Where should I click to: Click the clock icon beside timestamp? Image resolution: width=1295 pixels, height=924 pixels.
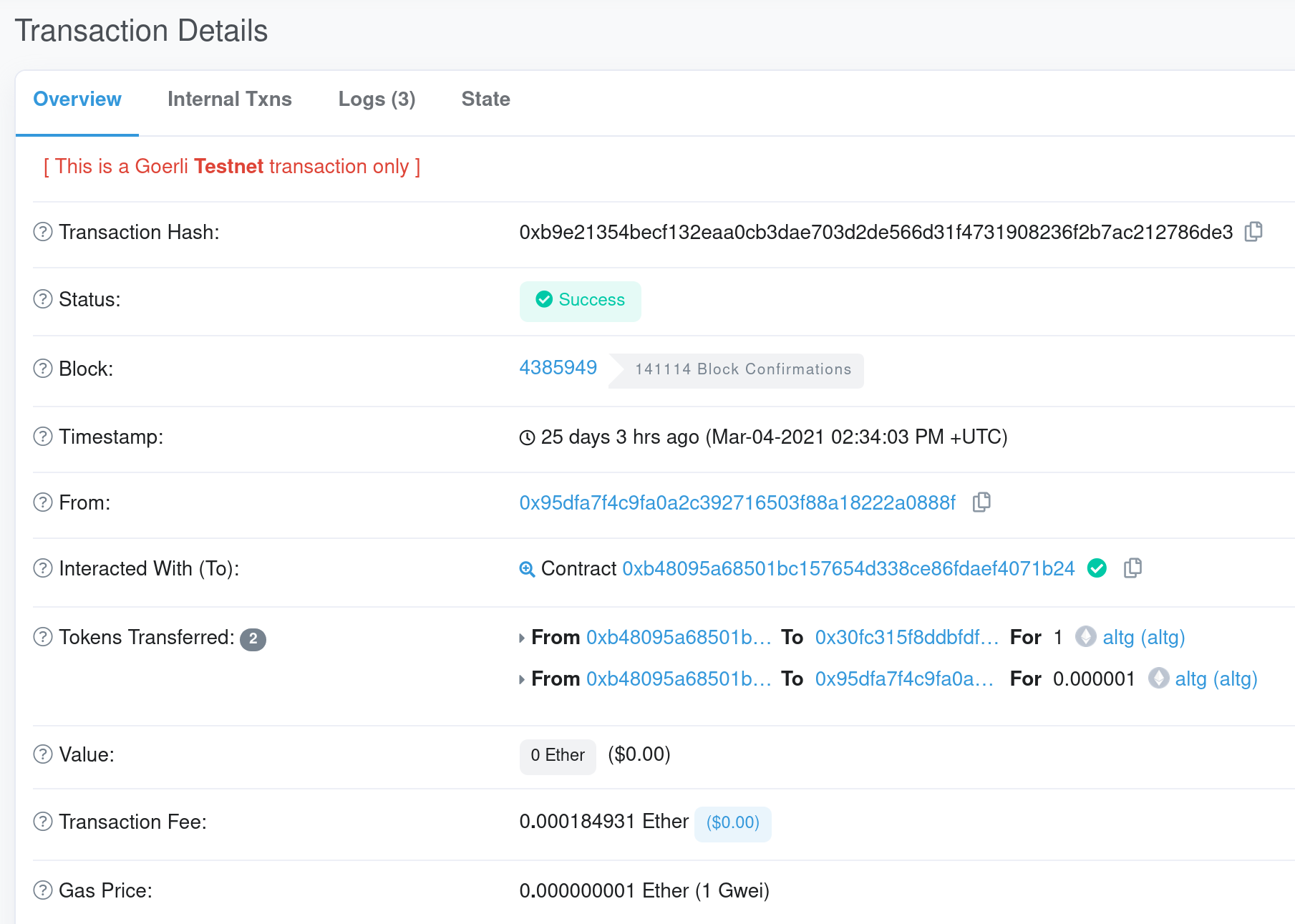527,437
